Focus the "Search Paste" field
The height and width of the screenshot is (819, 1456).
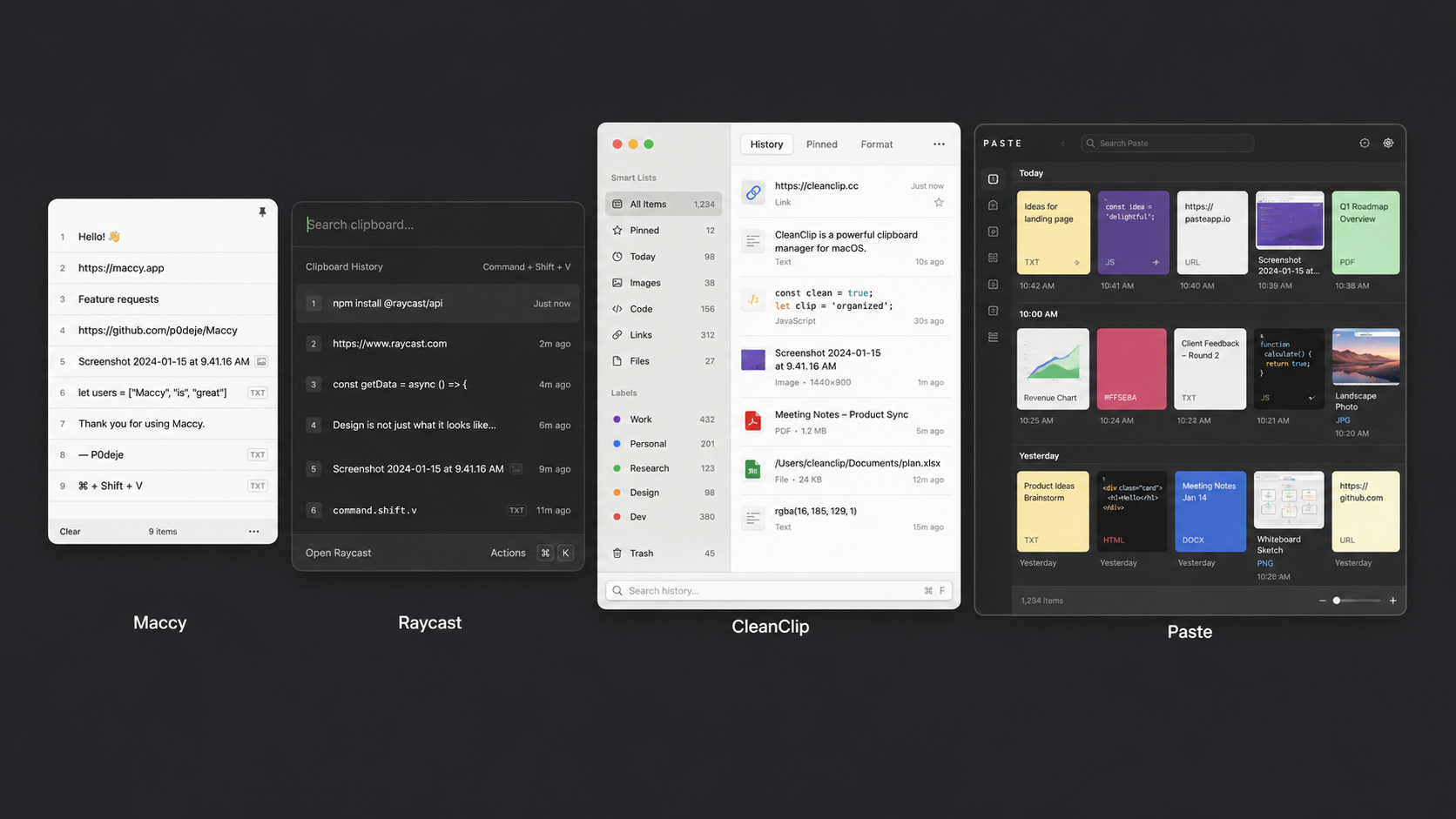click(x=1168, y=144)
